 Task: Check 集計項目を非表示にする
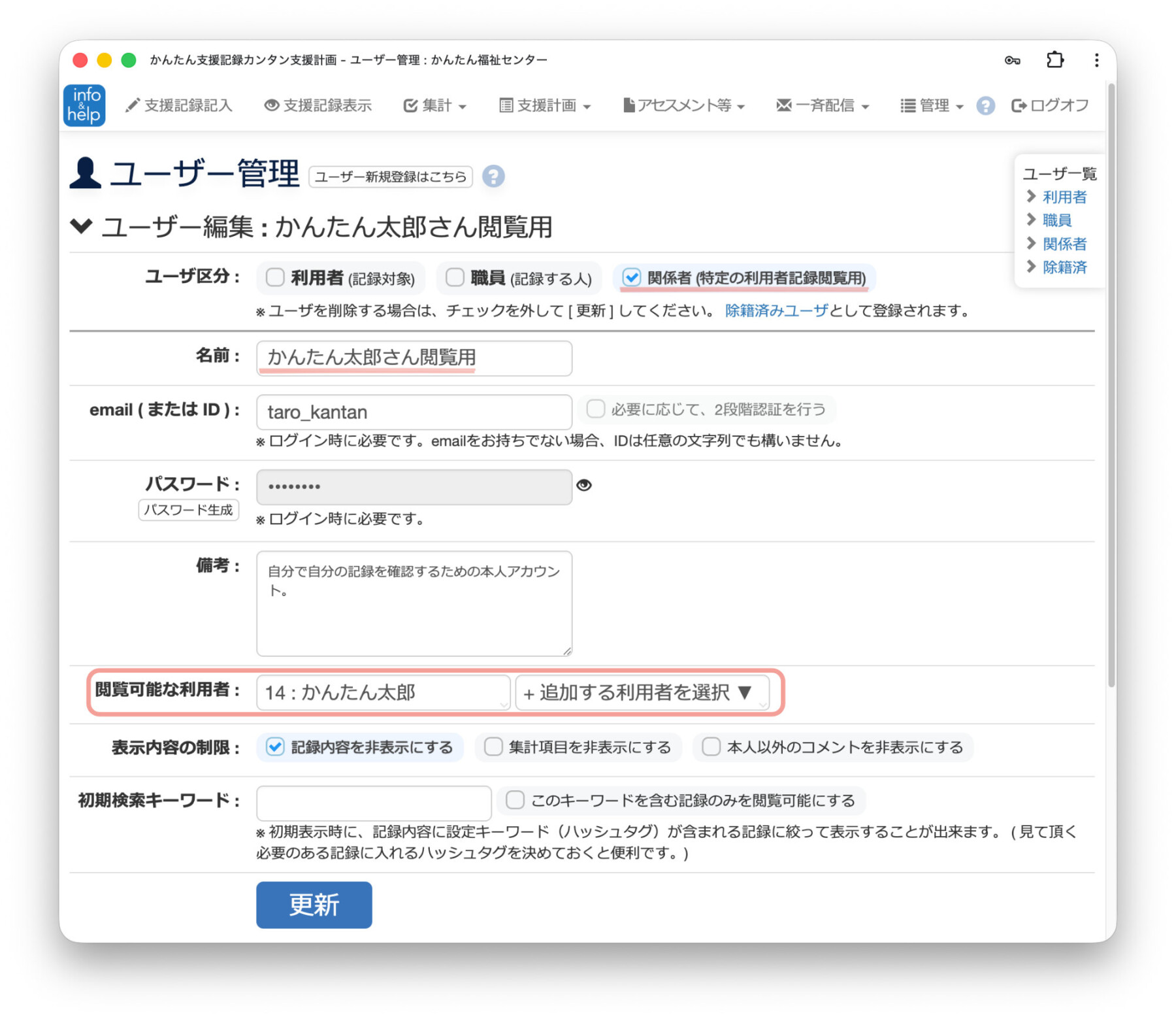point(493,746)
